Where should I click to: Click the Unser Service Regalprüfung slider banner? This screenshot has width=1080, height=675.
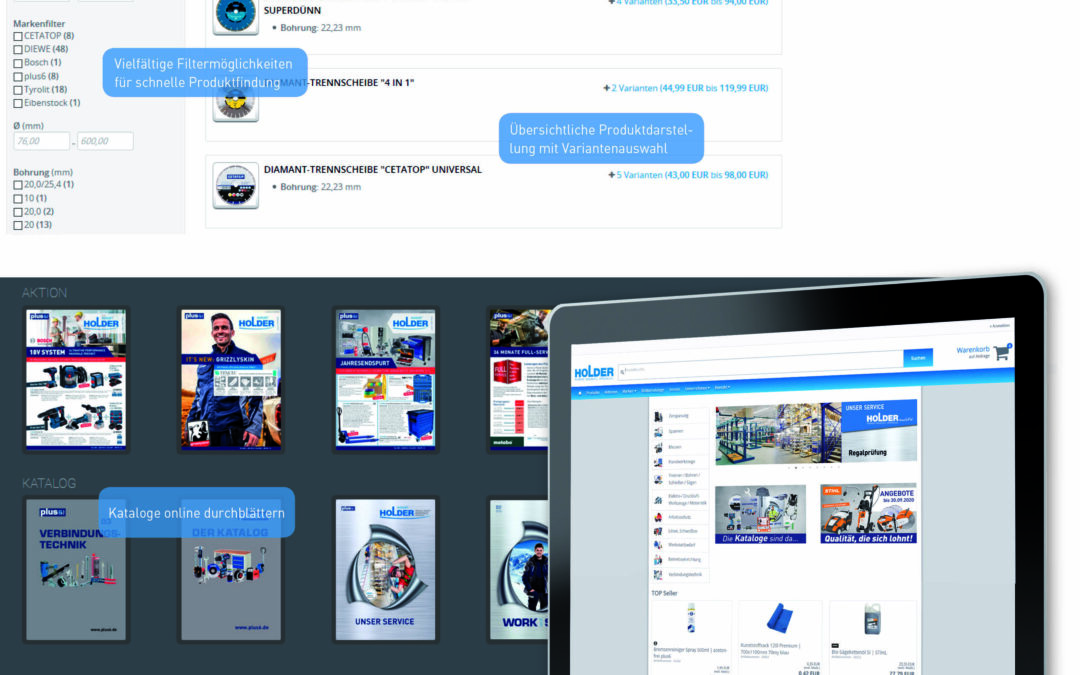(x=816, y=433)
